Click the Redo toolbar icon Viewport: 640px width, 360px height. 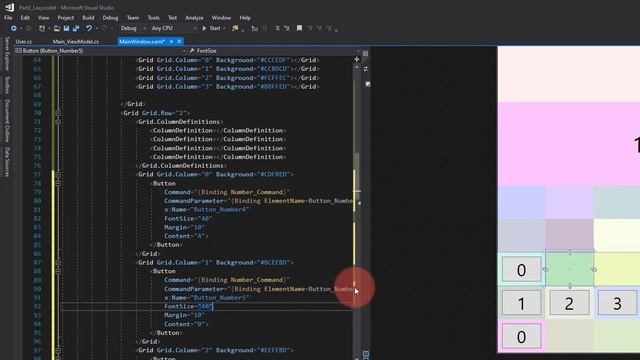pos(104,28)
